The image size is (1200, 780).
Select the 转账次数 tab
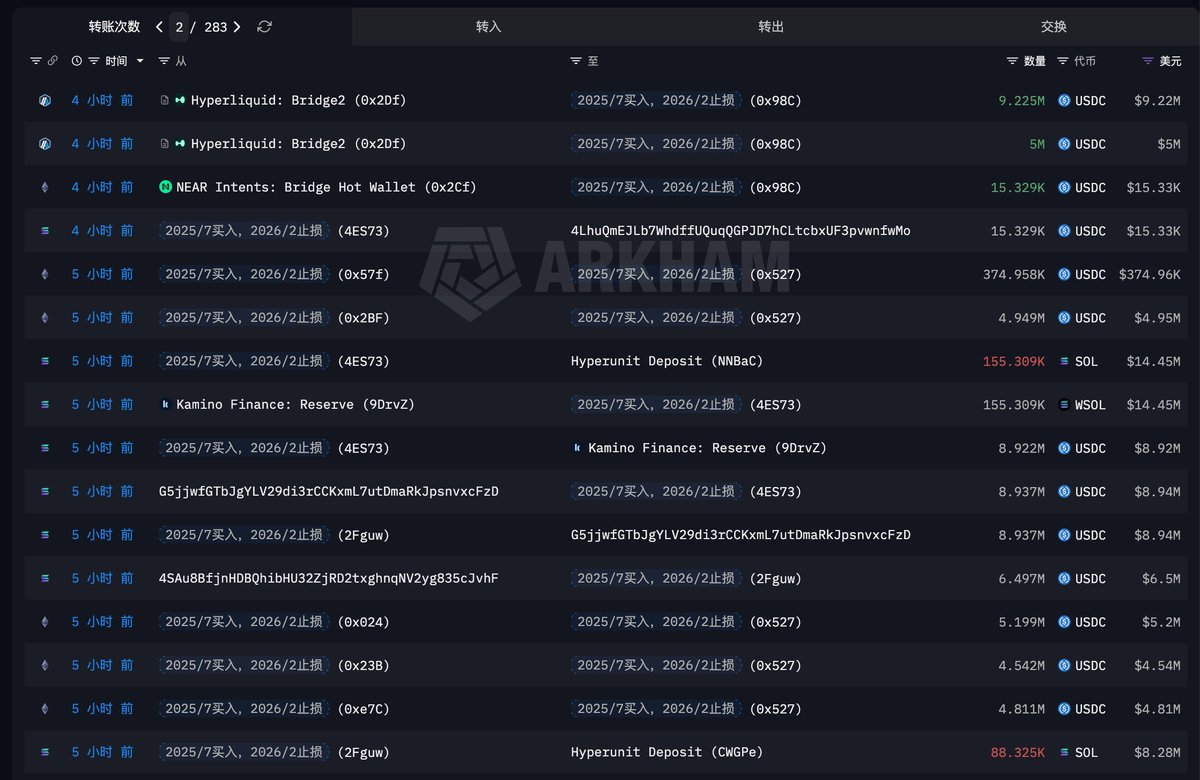pyautogui.click(x=114, y=27)
